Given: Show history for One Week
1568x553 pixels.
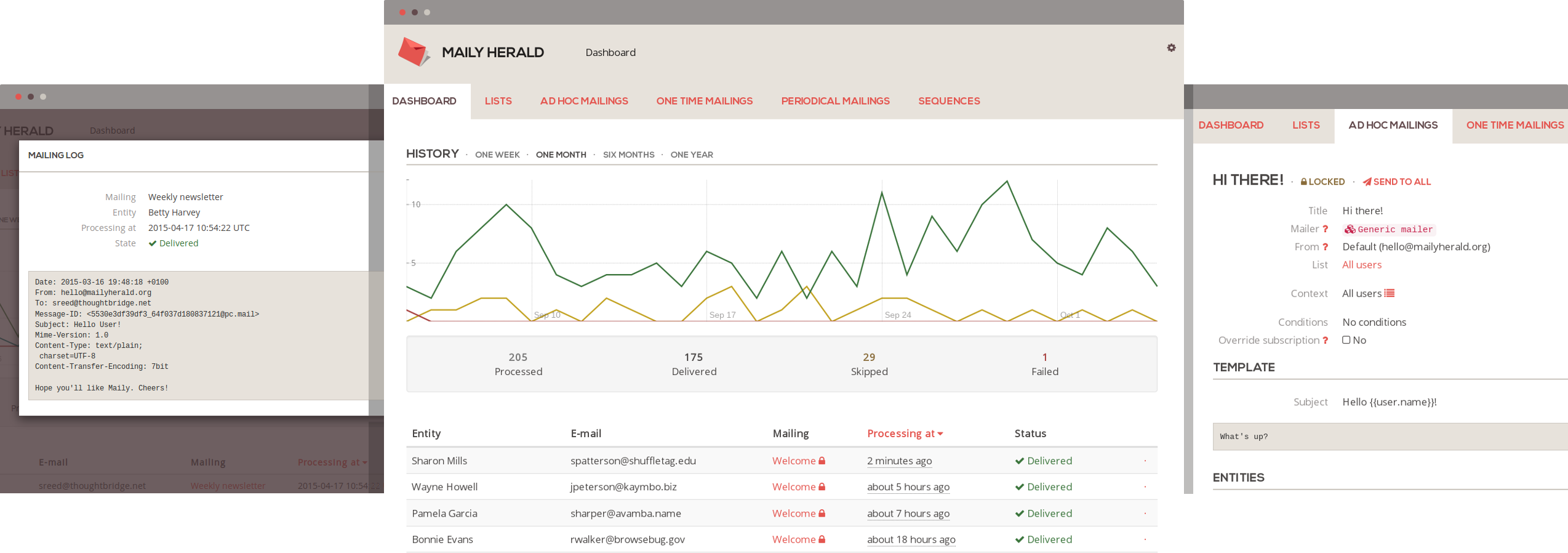Looking at the screenshot, I should [x=497, y=155].
